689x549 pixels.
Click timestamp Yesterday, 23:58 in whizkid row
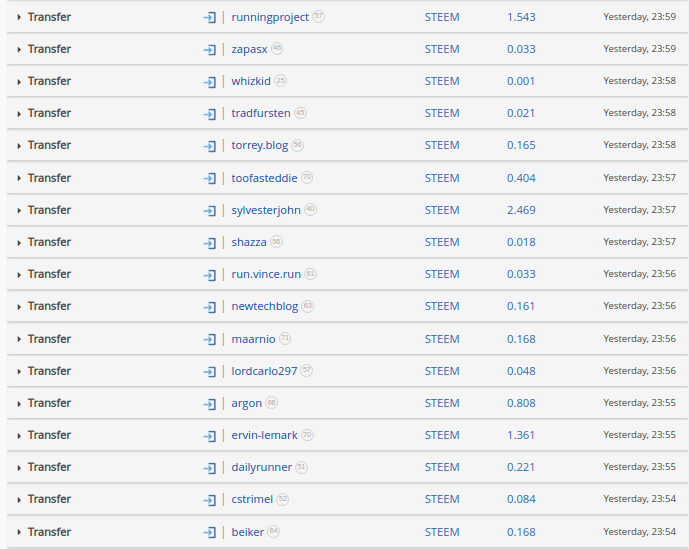[639, 81]
